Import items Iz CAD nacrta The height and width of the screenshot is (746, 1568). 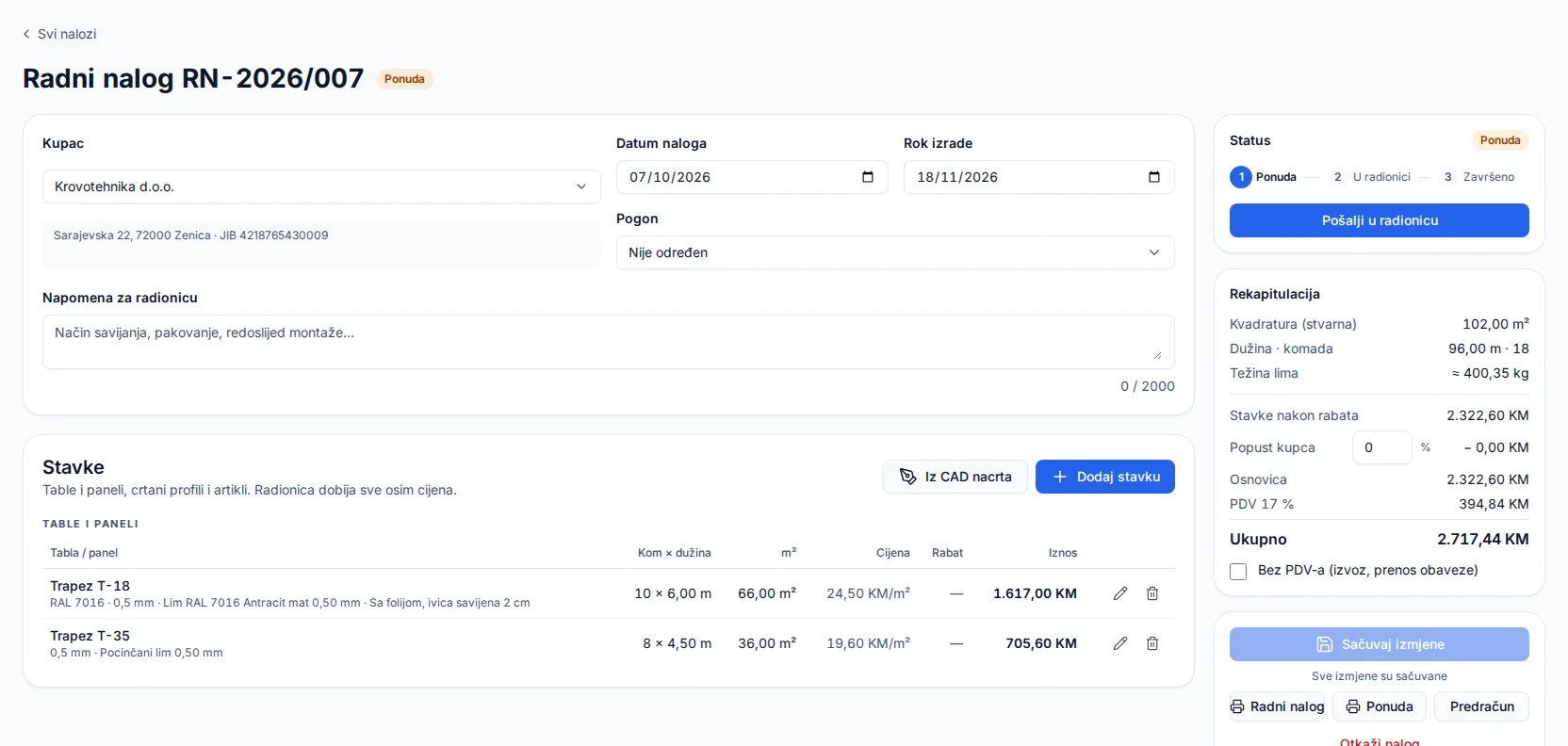click(955, 477)
